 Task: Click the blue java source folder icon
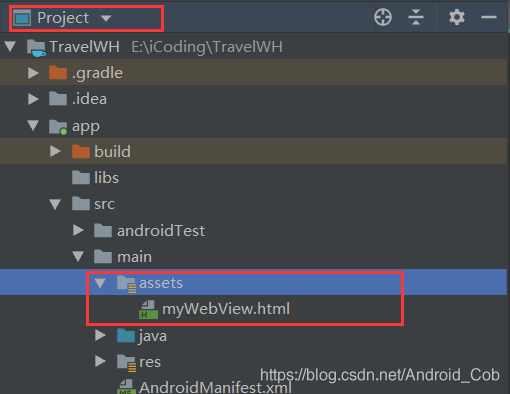[x=126, y=335]
